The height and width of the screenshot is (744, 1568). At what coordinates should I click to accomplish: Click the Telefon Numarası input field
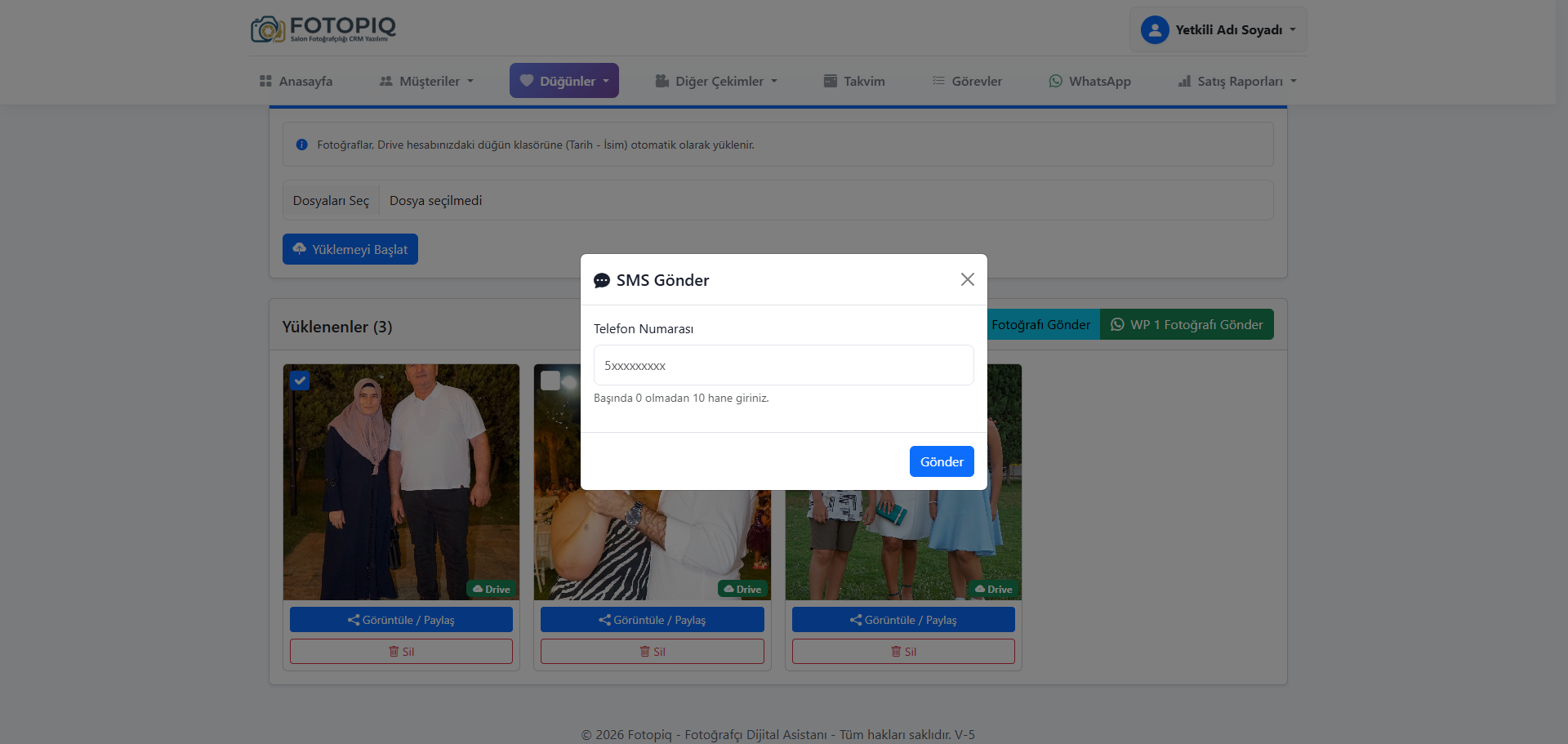pyautogui.click(x=783, y=365)
